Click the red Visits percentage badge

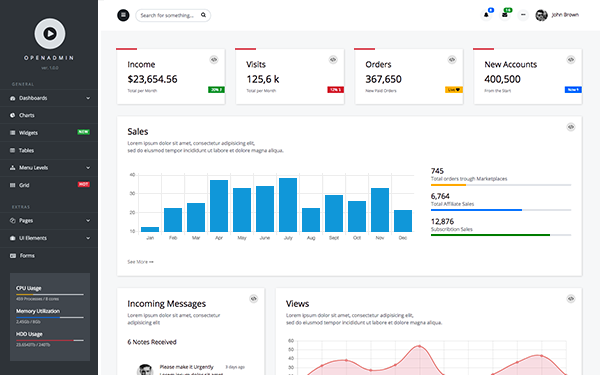[x=335, y=90]
